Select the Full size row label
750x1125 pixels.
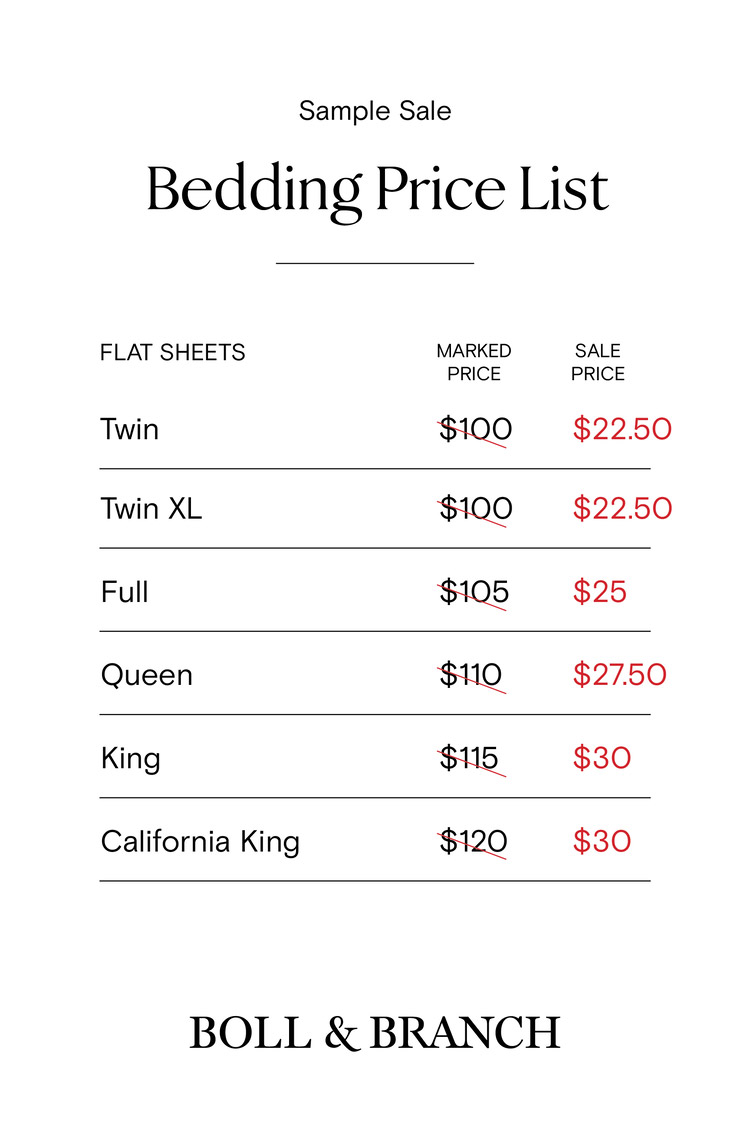pos(124,592)
